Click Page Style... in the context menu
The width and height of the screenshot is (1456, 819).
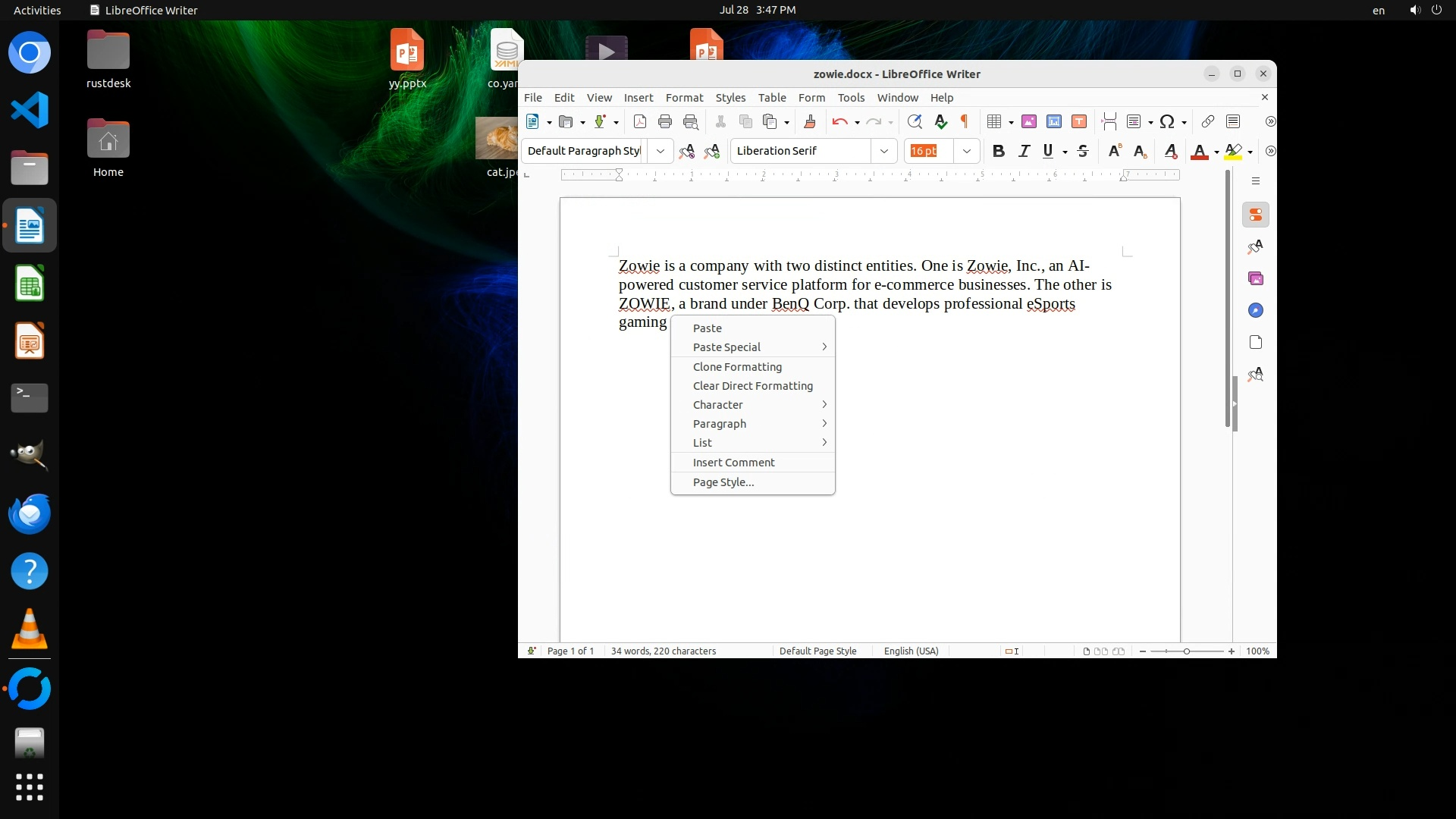click(x=723, y=482)
